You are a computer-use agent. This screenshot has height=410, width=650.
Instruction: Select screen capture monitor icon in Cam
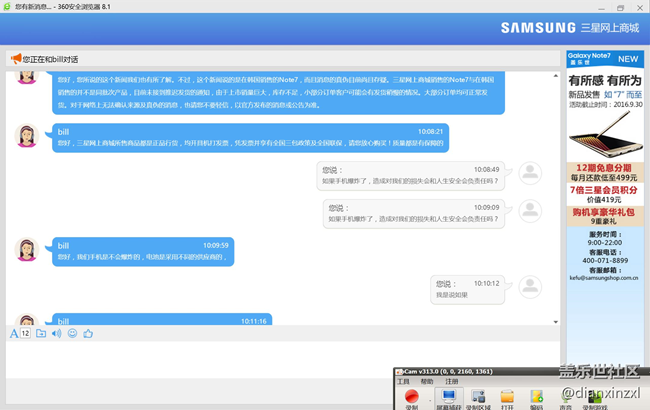[x=449, y=398]
